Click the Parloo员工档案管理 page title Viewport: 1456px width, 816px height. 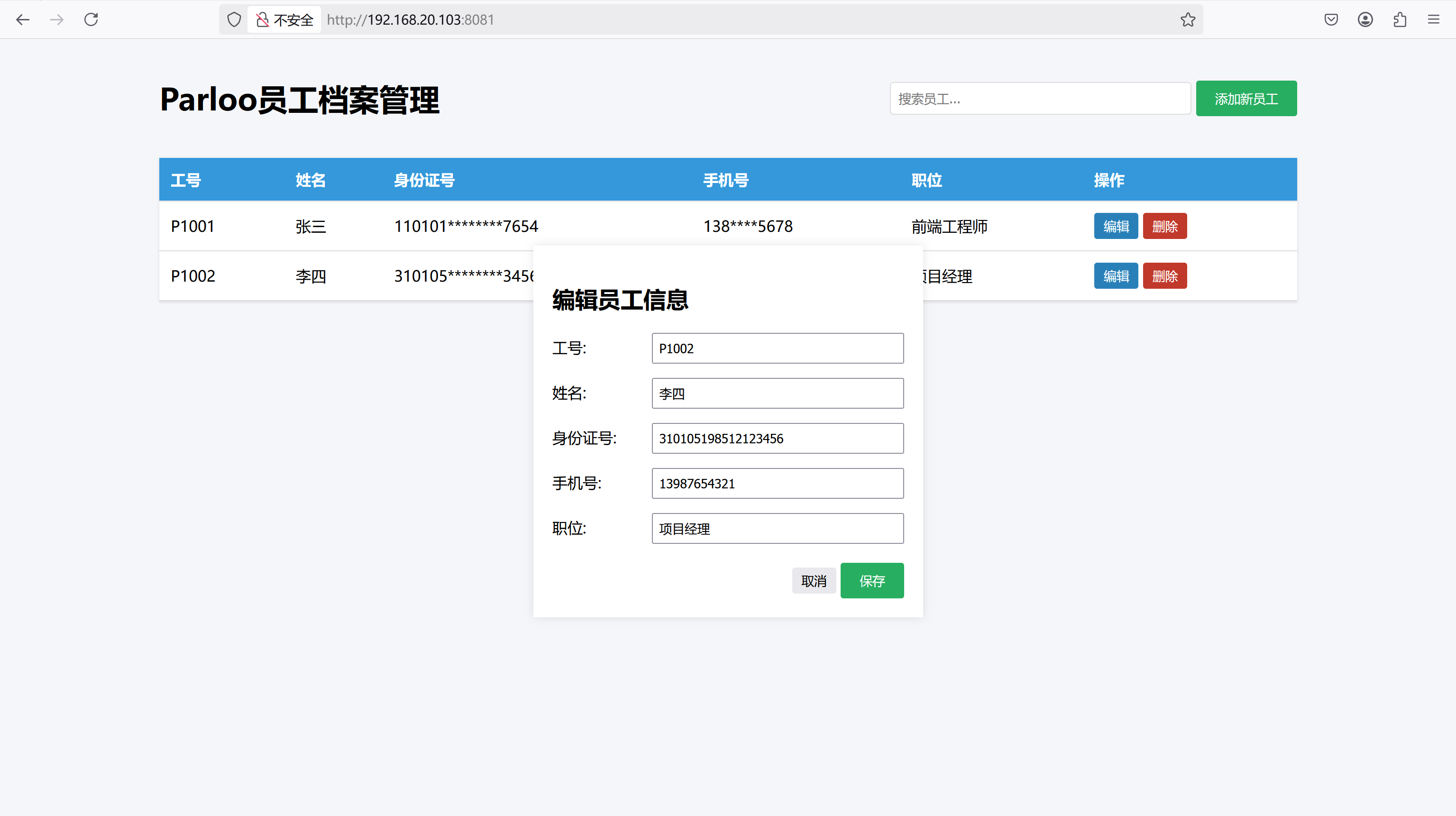coord(300,100)
